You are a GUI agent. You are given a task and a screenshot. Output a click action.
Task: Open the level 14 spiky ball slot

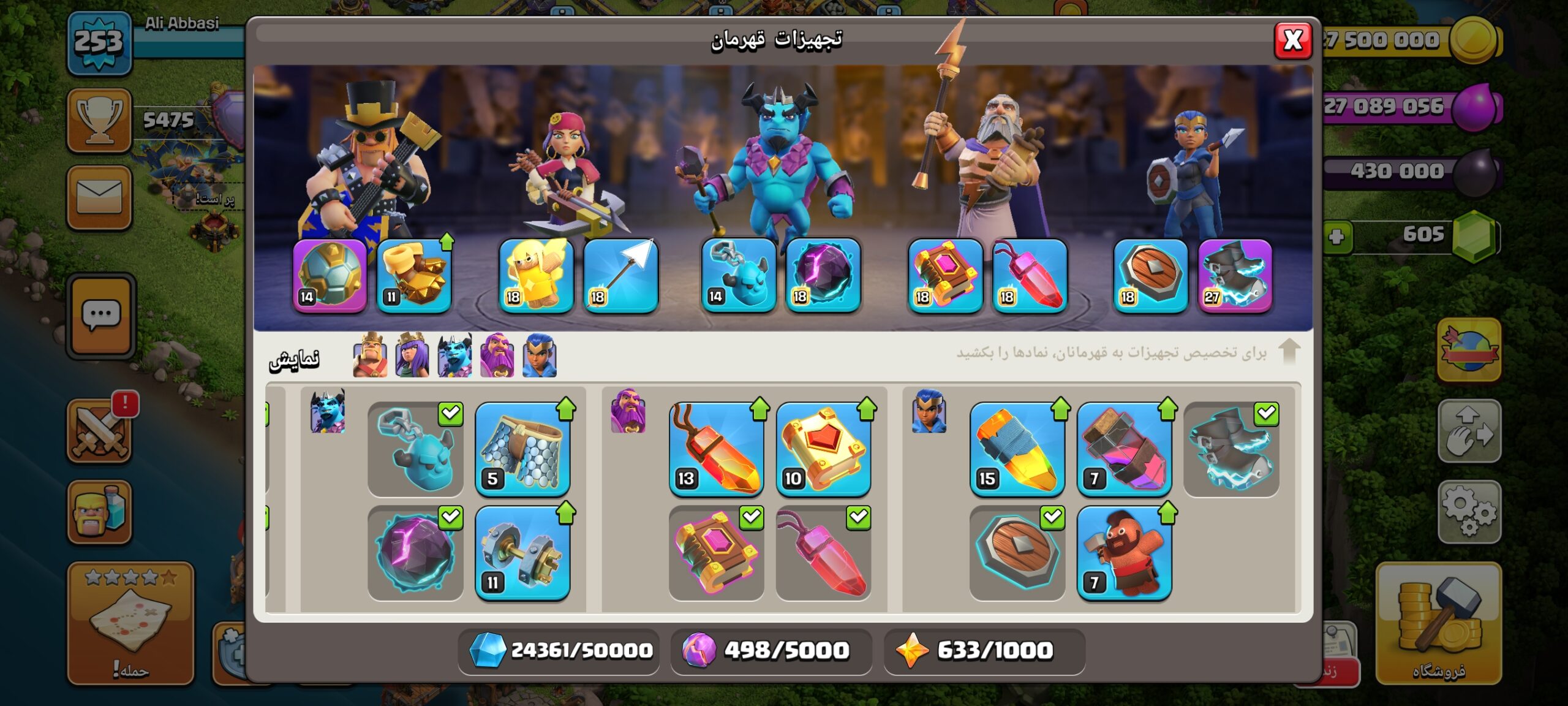tap(330, 276)
